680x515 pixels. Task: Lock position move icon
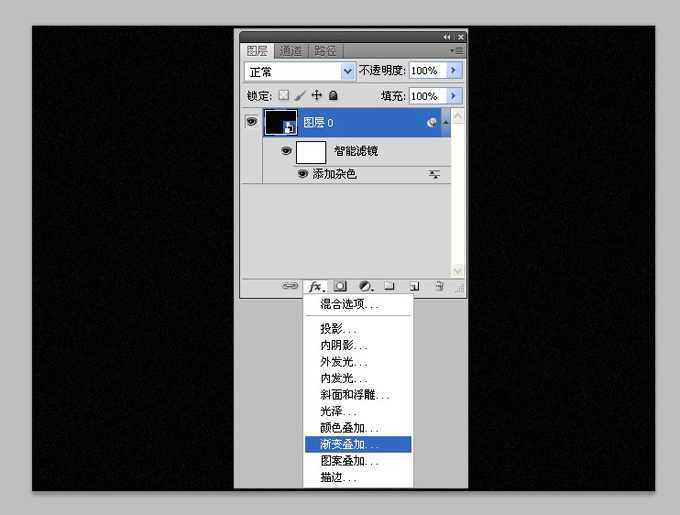pos(317,95)
